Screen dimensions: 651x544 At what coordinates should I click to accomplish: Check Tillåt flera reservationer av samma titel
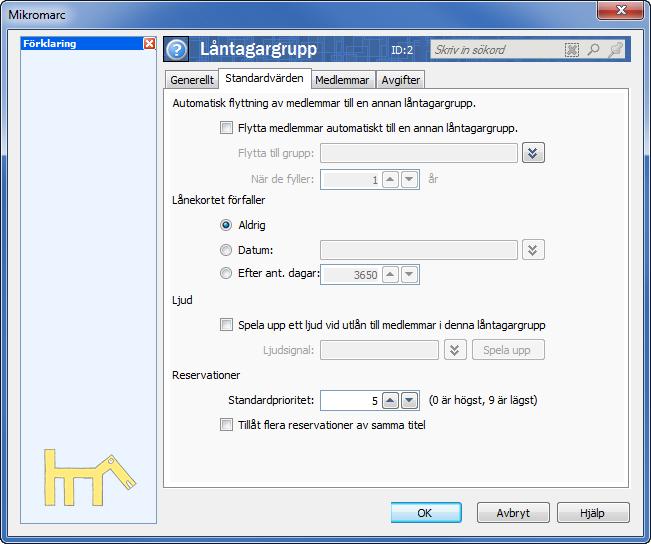pyautogui.click(x=226, y=424)
